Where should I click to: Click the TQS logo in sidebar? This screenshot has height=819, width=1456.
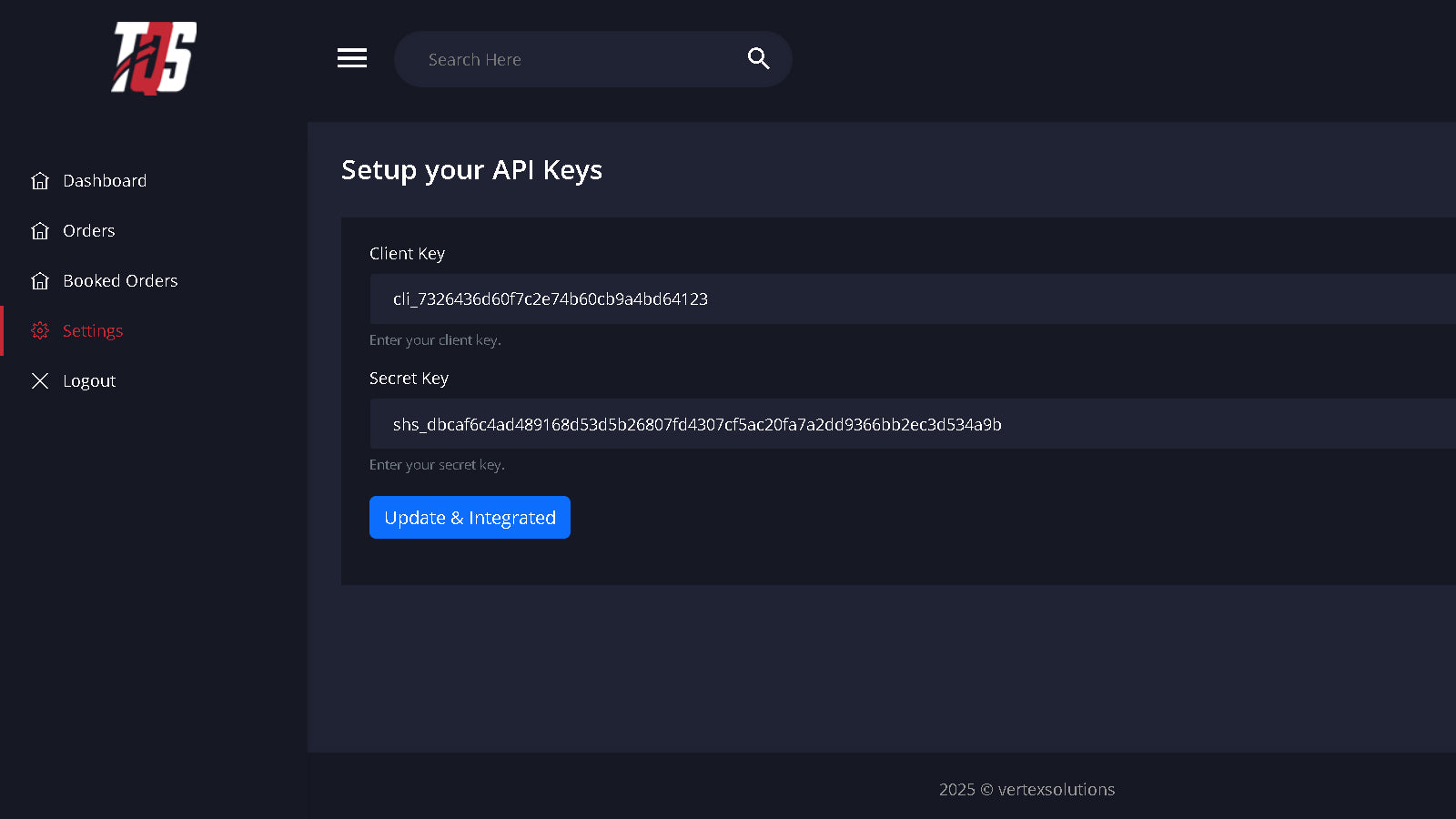[154, 58]
